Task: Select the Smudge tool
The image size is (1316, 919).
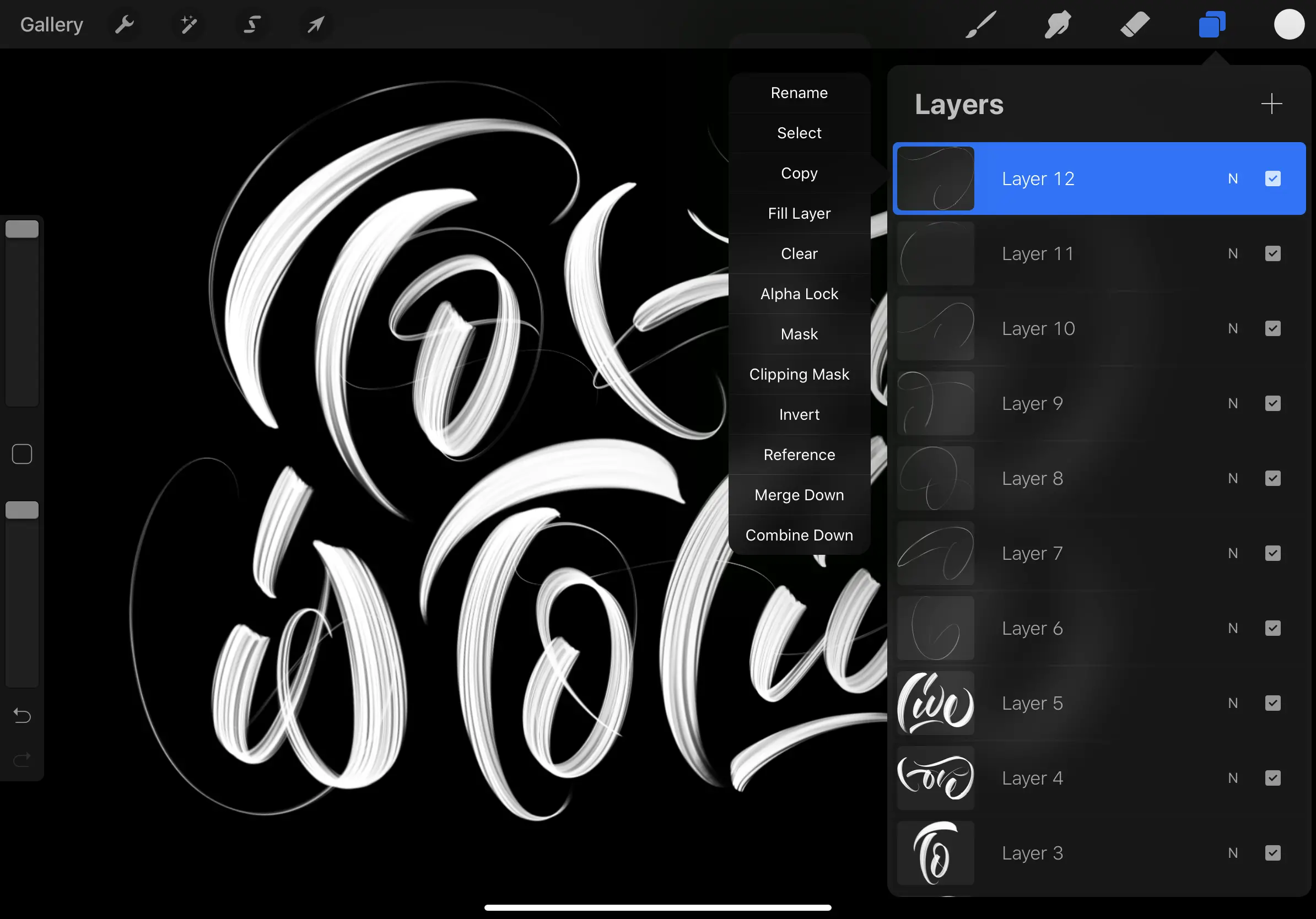Action: [x=1058, y=24]
